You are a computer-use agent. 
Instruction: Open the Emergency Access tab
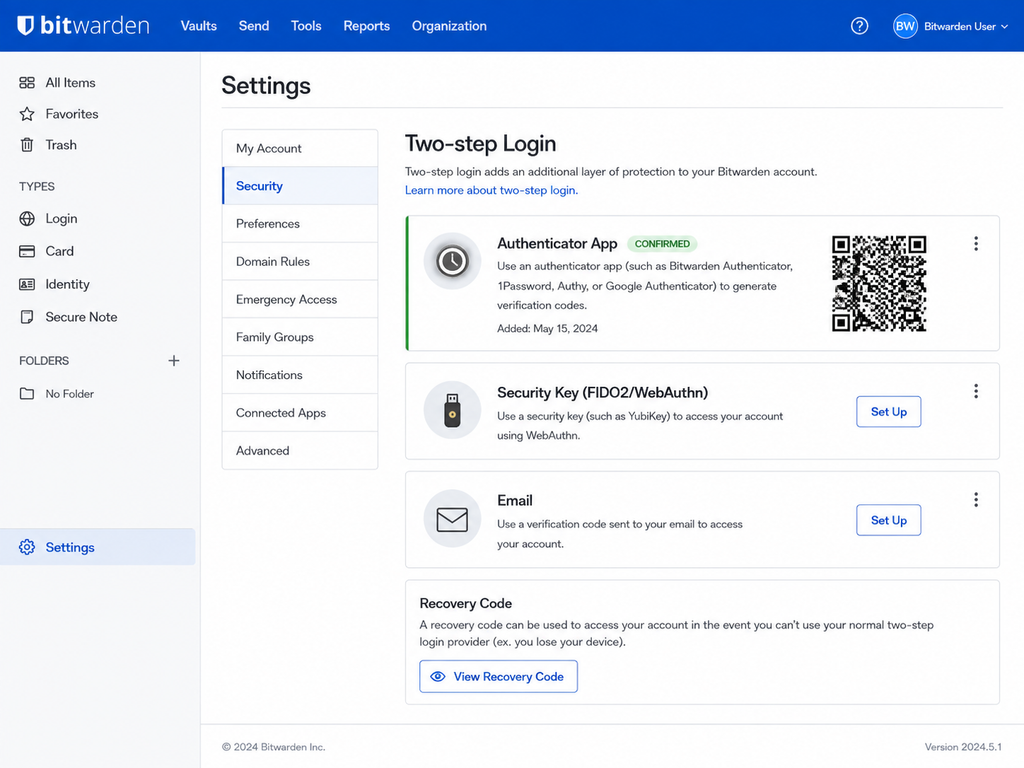click(300, 300)
